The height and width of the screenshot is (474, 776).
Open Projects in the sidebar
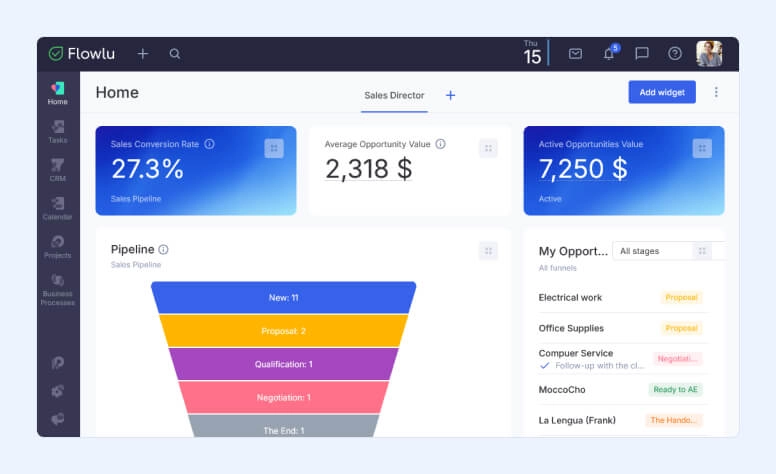point(57,246)
